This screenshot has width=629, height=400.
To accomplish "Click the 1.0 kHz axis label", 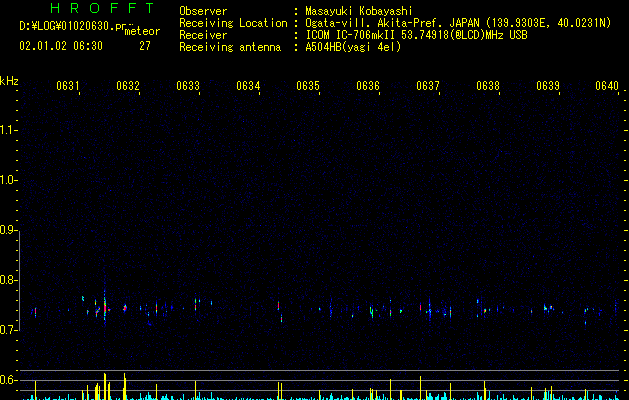I will click(9, 180).
